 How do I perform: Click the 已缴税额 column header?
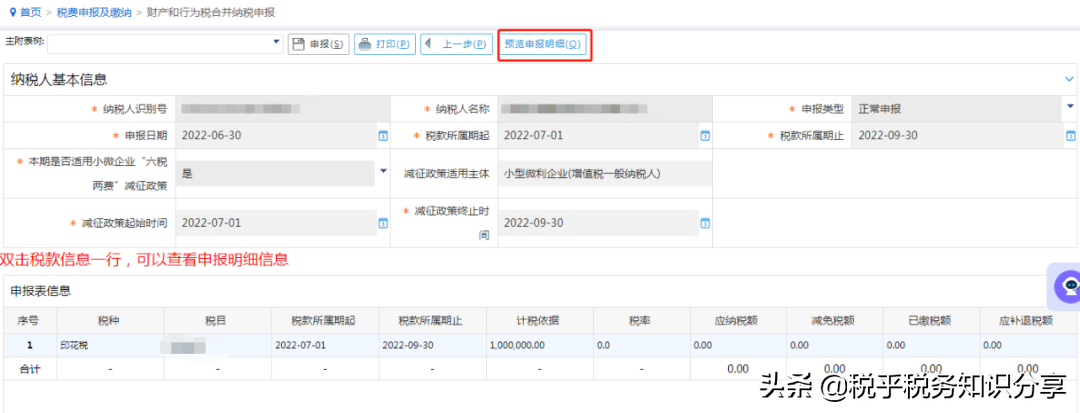point(930,321)
